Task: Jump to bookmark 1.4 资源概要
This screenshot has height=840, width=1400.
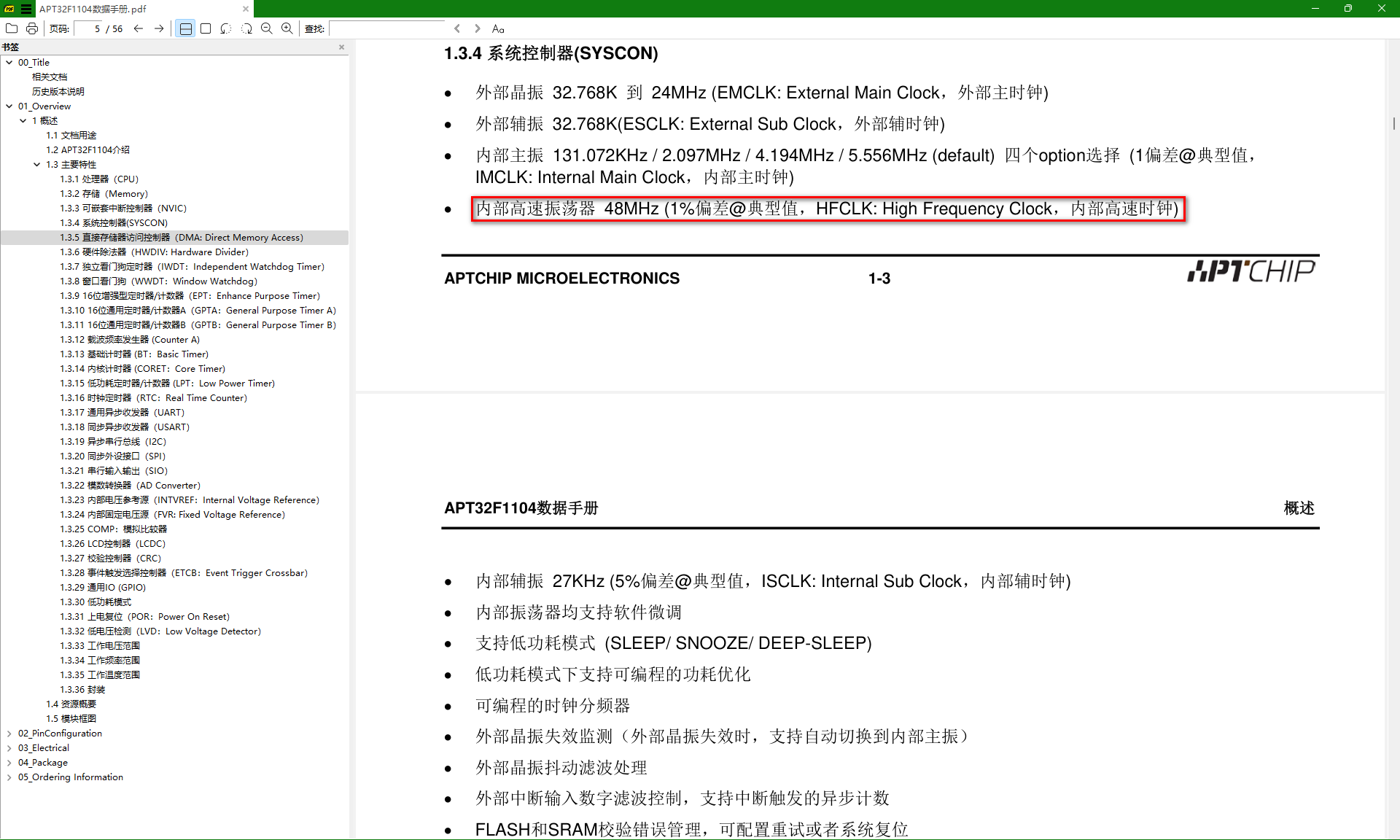Action: pos(71,704)
